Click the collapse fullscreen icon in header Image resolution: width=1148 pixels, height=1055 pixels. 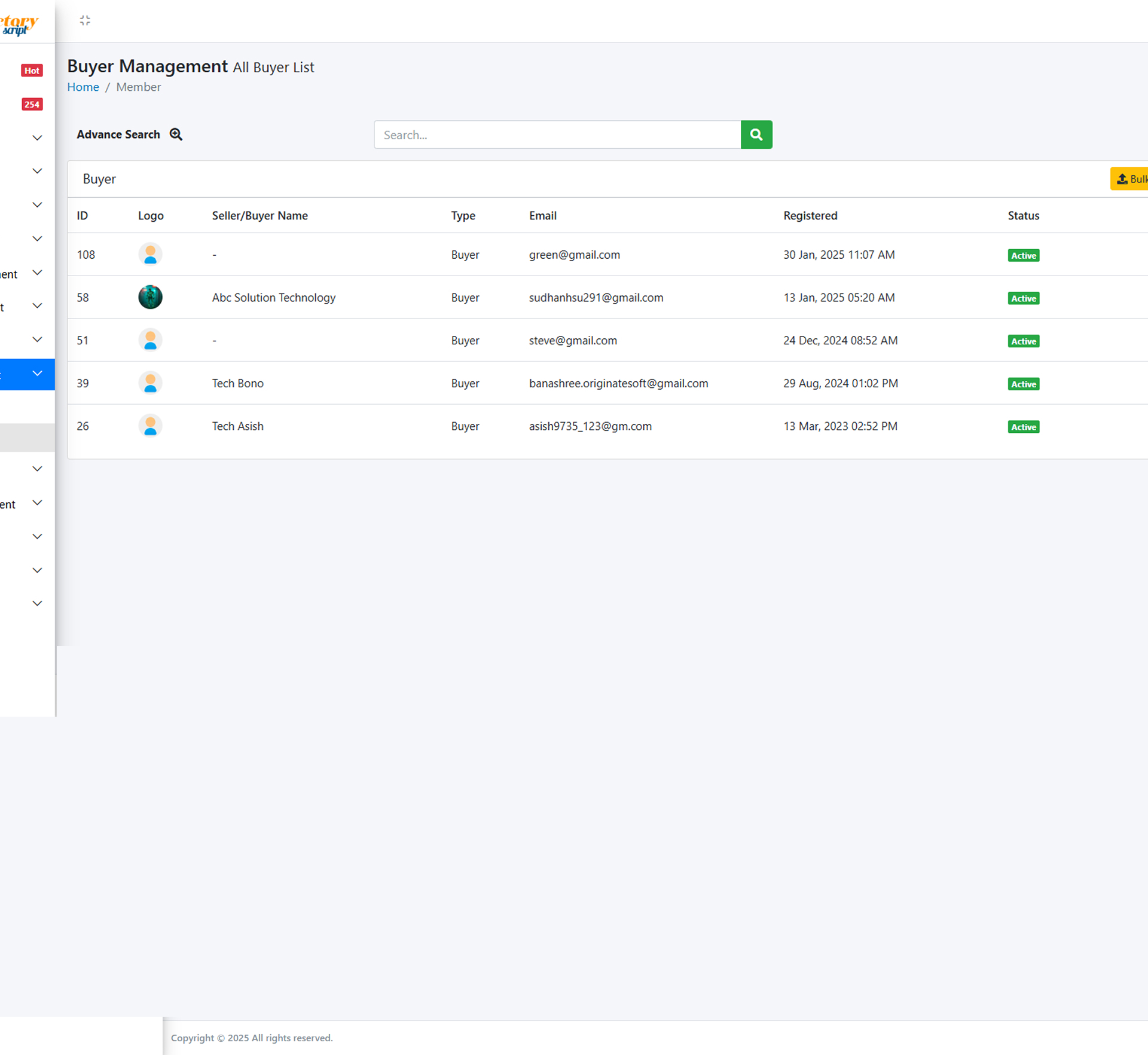(85, 20)
